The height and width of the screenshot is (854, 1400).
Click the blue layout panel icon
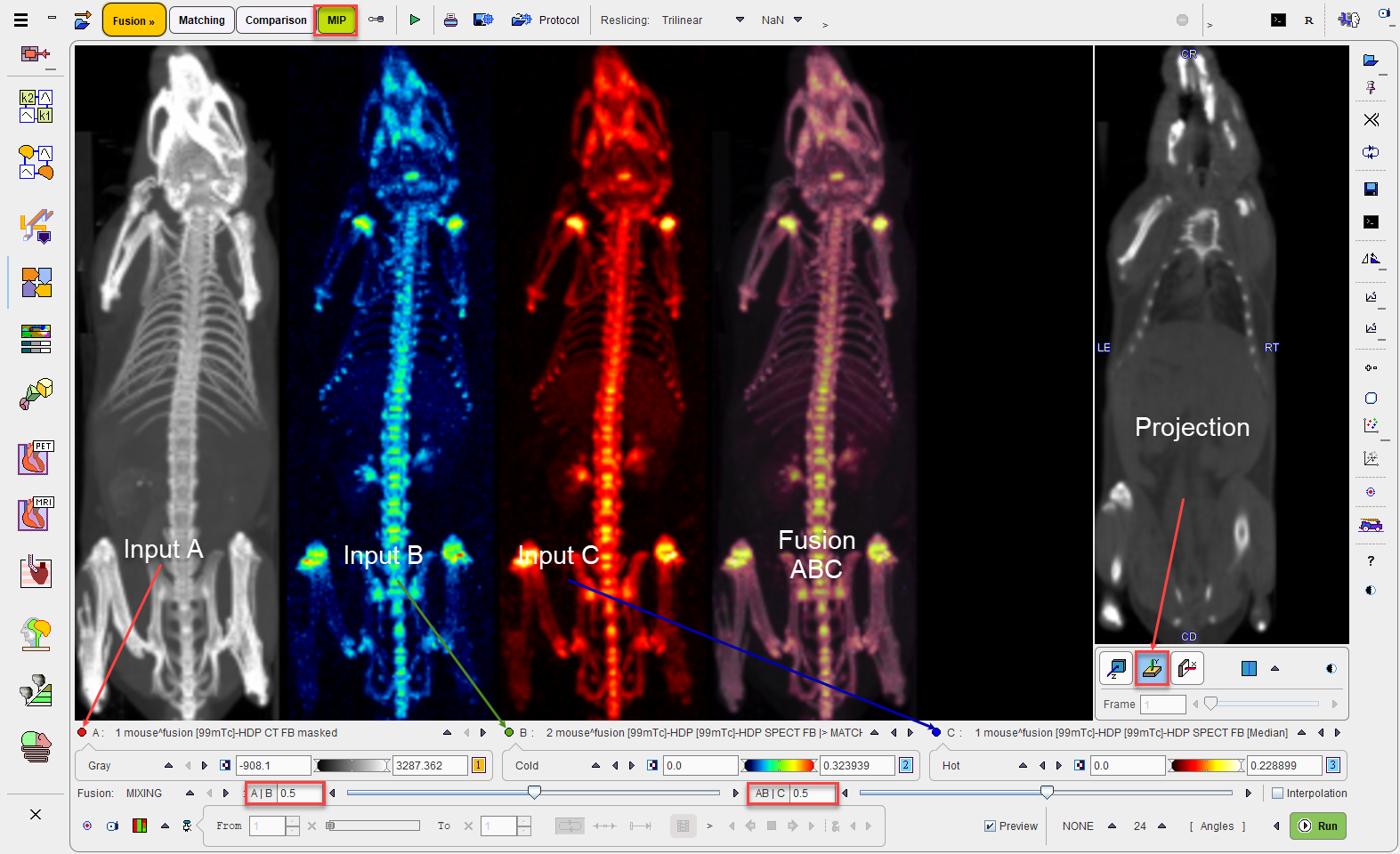(1249, 668)
